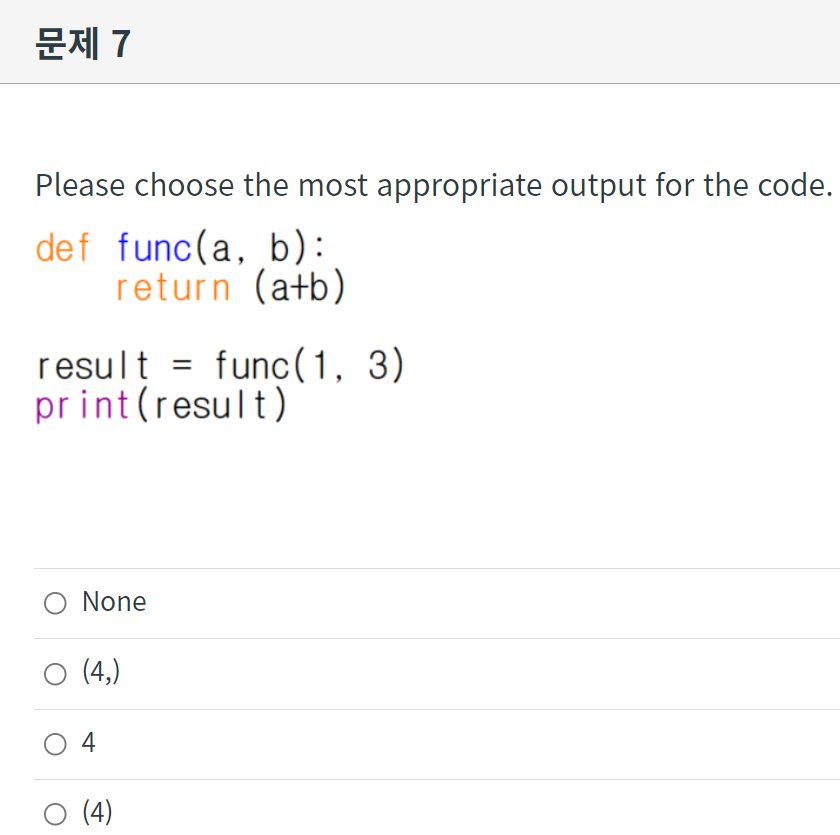Viewport: 840px width, 835px height.
Task: Click the (4,) answer label text
Action: [x=101, y=672]
